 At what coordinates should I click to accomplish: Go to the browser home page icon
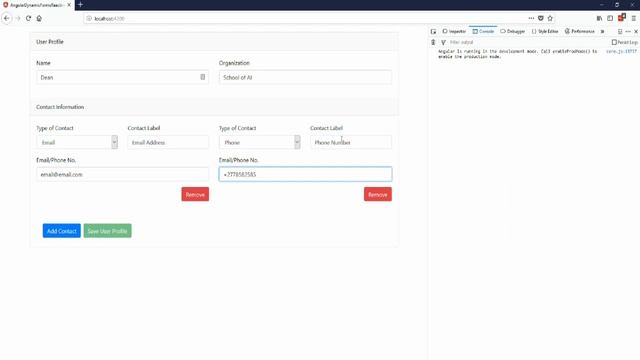tap(39, 18)
